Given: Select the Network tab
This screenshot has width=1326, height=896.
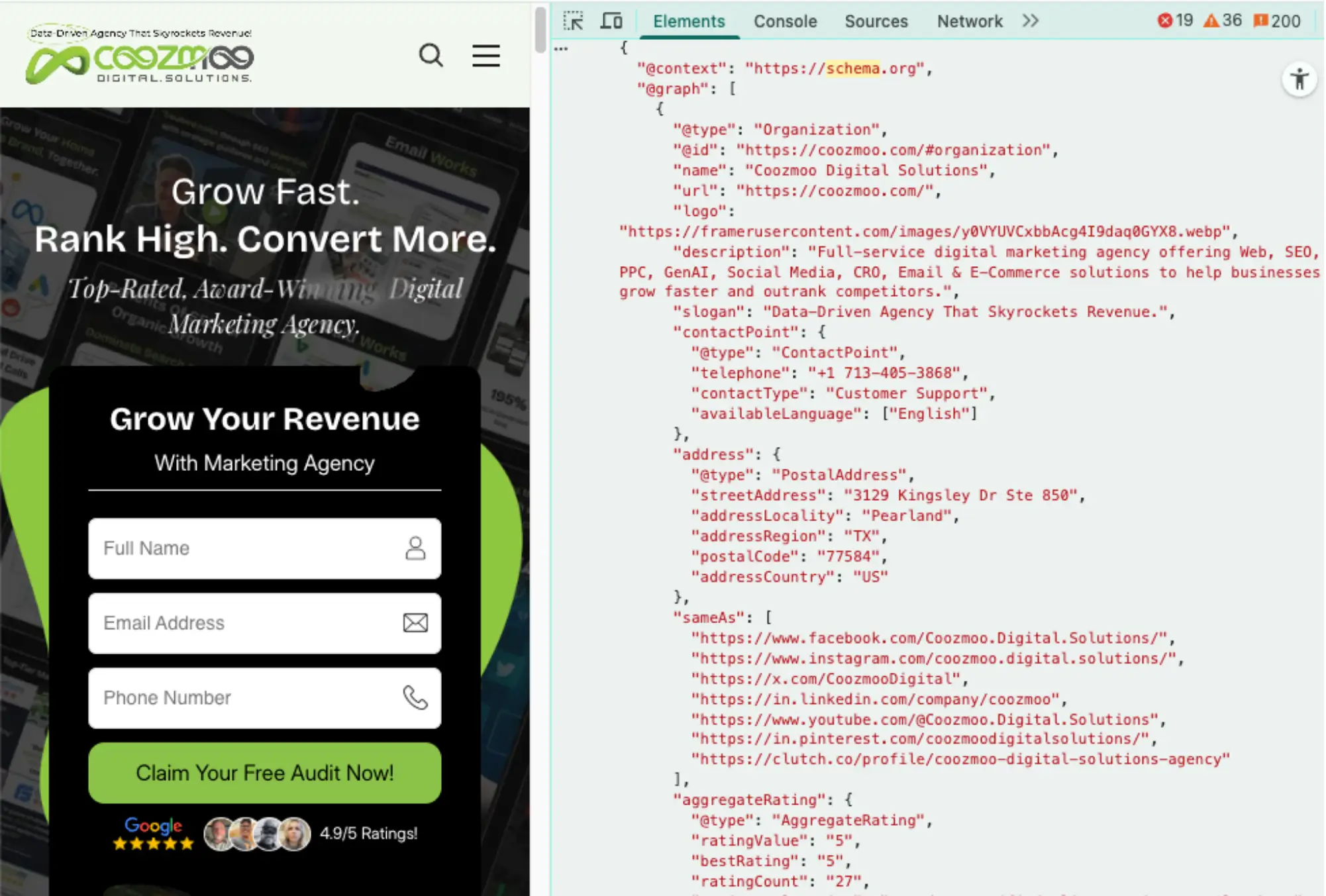Looking at the screenshot, I should 969,21.
